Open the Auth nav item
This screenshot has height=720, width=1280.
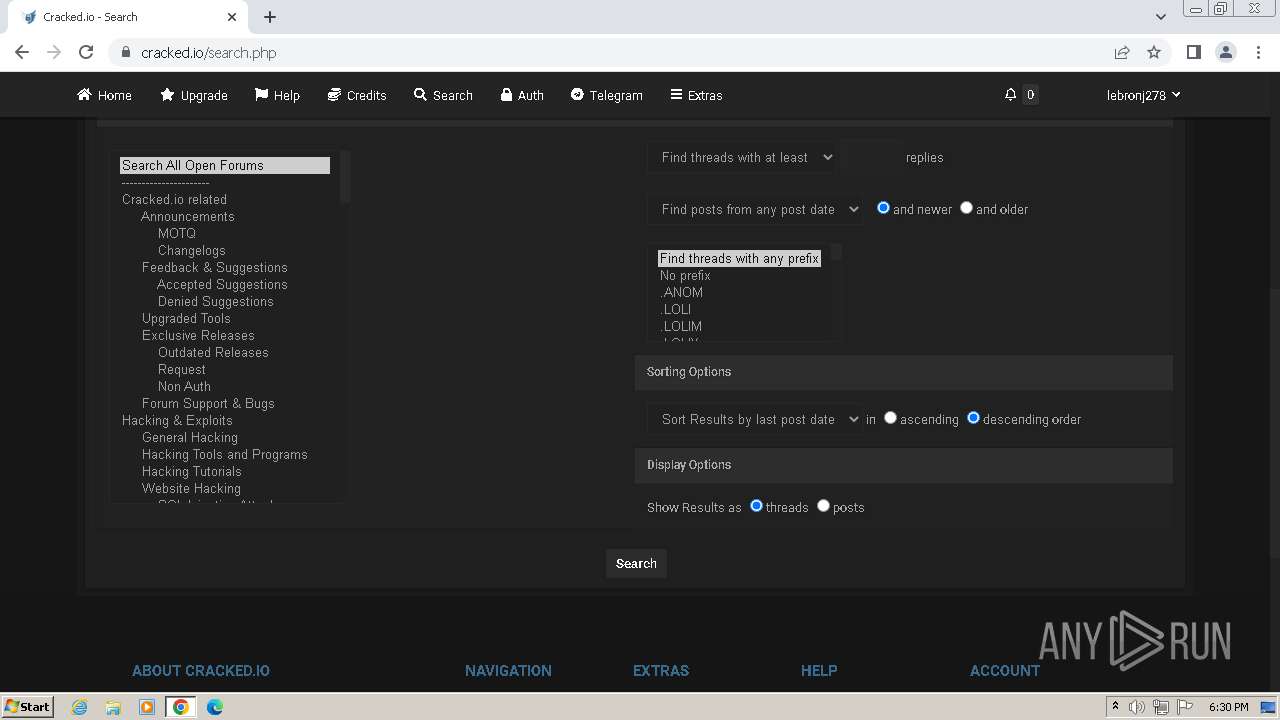[522, 95]
